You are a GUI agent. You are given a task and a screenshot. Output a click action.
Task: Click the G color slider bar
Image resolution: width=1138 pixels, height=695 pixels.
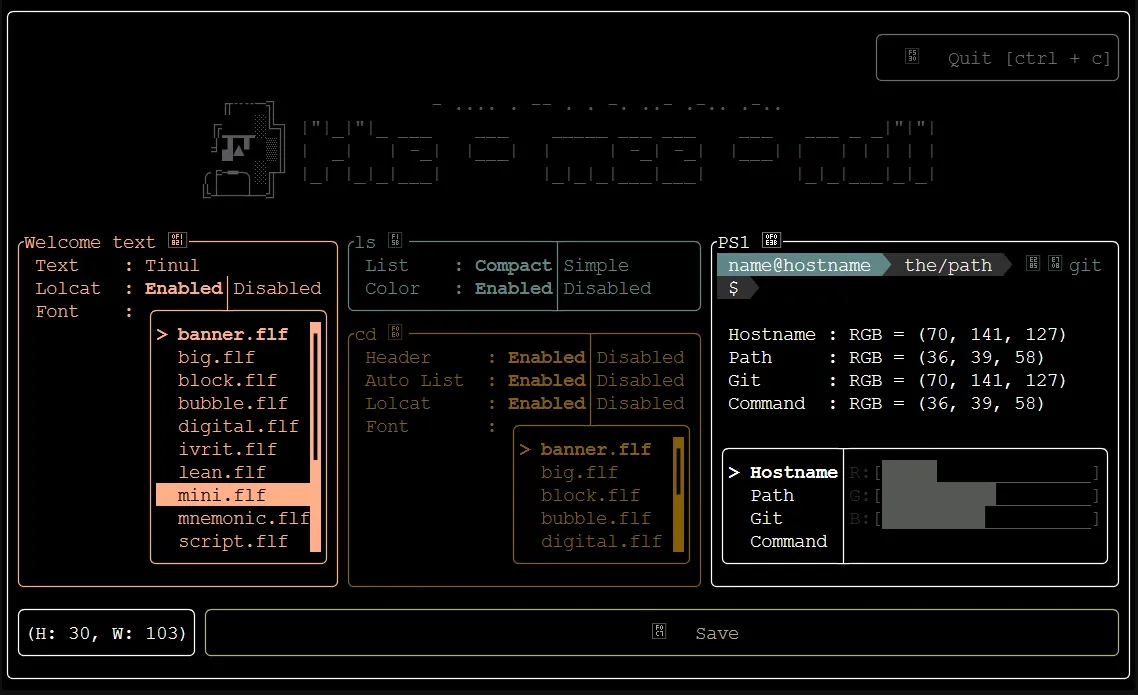(985, 496)
